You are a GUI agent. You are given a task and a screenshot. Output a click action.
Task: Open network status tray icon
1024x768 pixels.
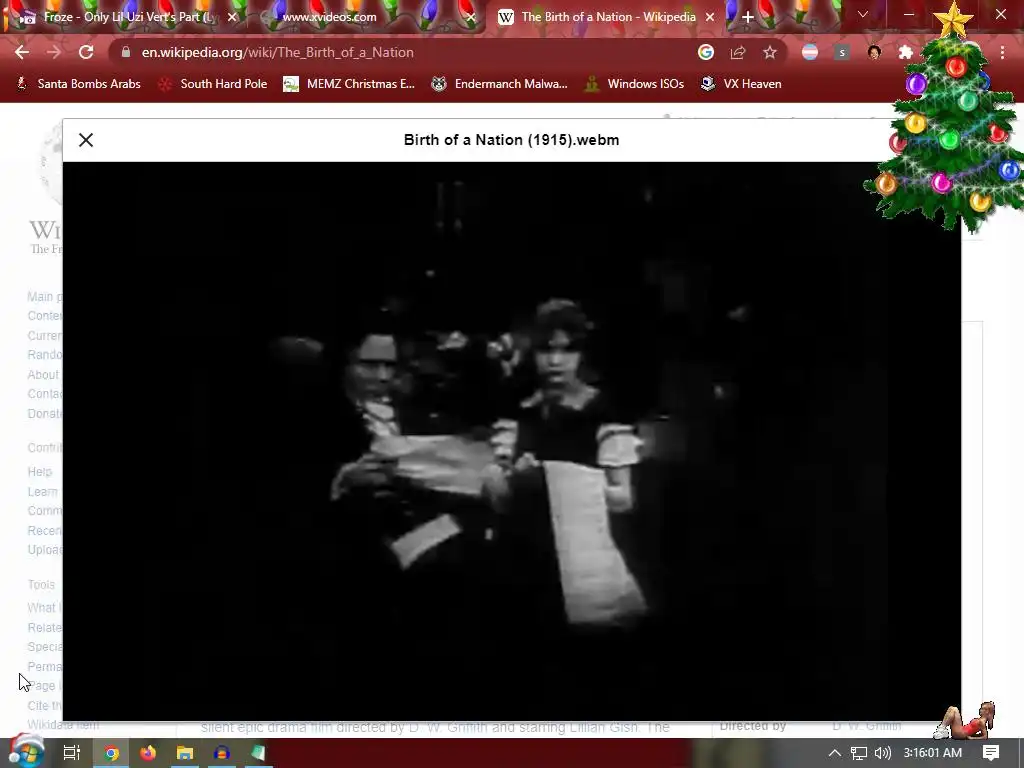[859, 753]
